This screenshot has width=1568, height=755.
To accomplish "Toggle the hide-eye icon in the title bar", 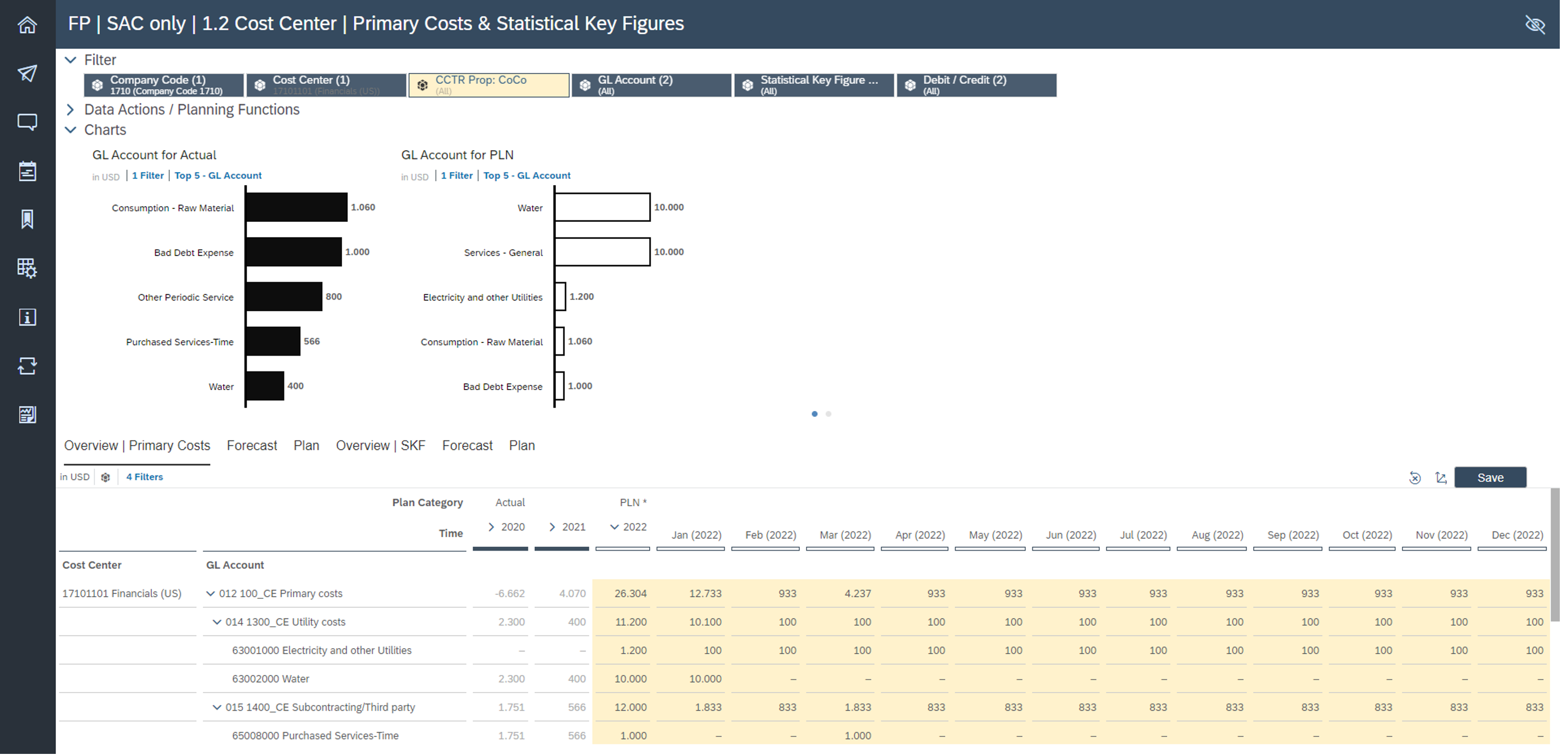I will [x=1535, y=24].
